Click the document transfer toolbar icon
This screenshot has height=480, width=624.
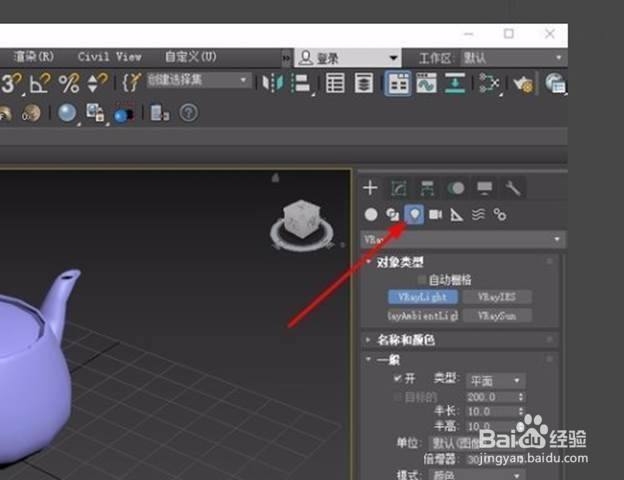pos(160,113)
